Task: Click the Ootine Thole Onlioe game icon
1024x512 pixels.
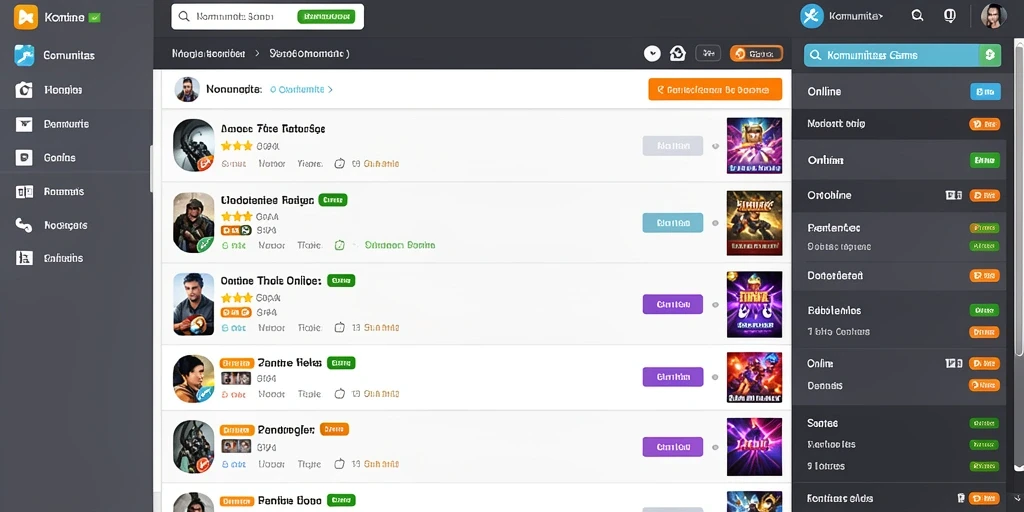Action: [x=193, y=304]
